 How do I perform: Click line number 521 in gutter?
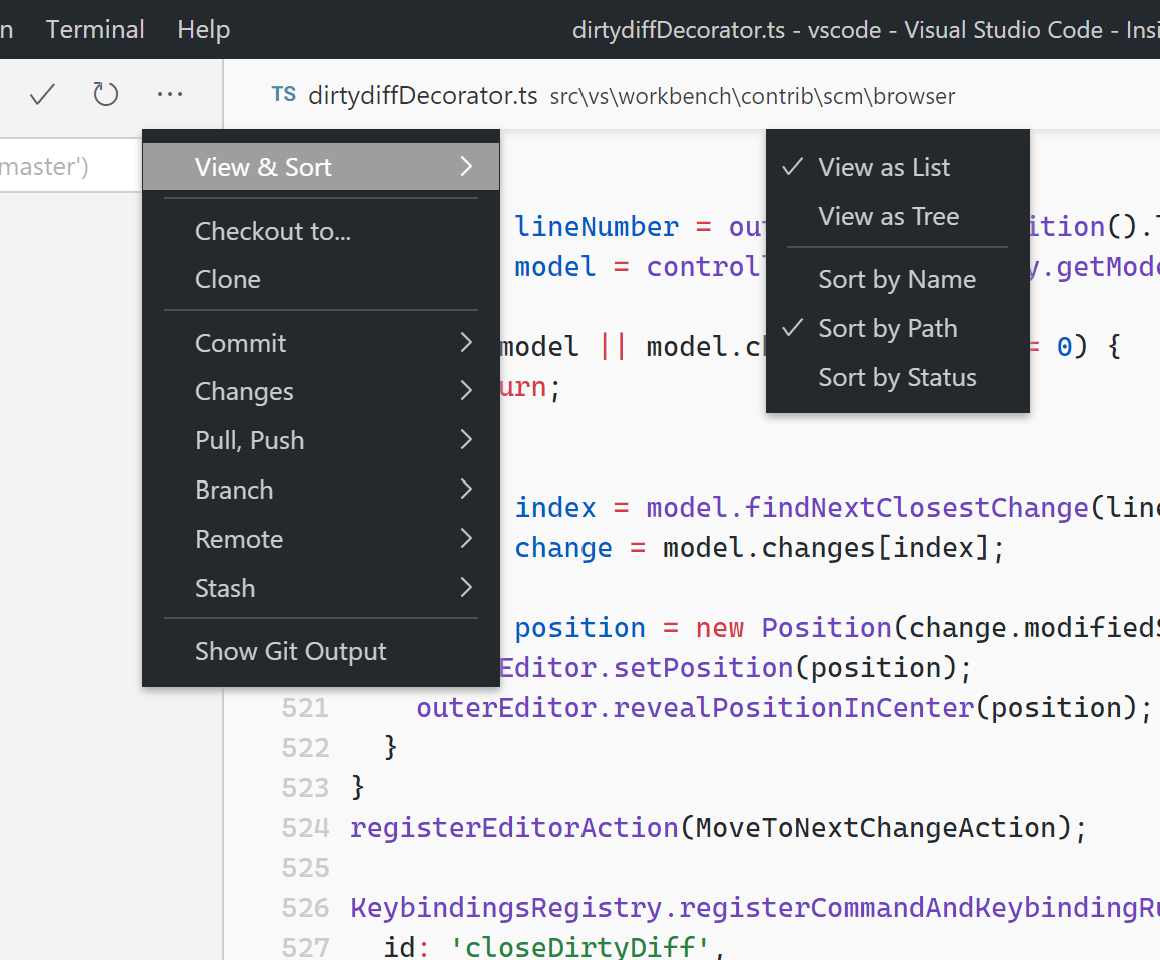(x=305, y=709)
